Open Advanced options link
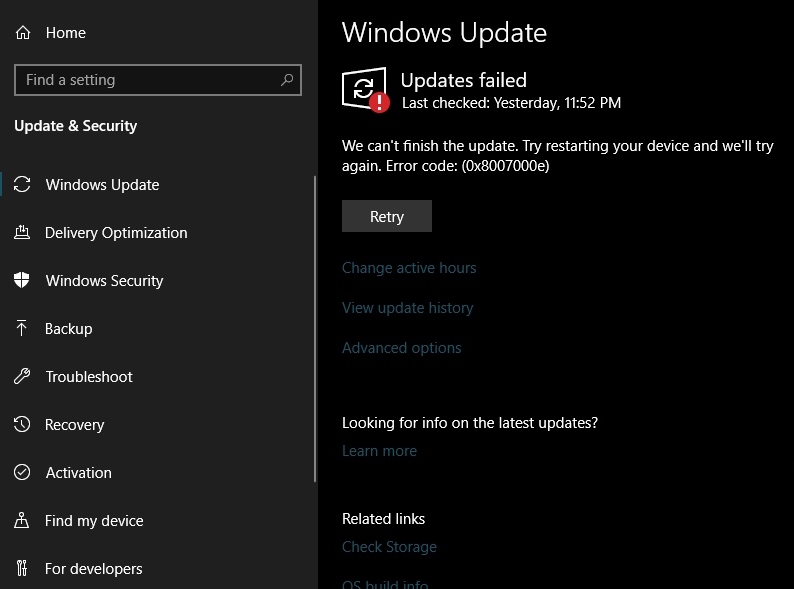This screenshot has width=794, height=589. coord(402,347)
